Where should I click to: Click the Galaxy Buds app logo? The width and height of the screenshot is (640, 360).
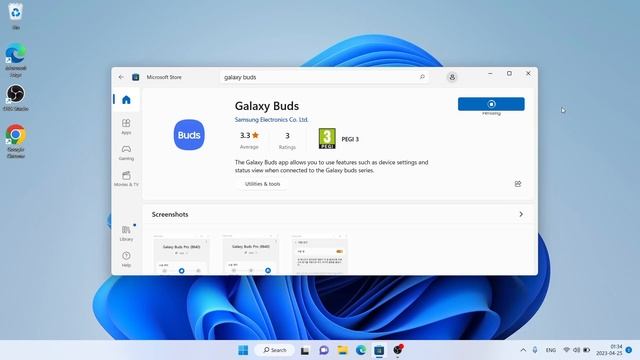(x=189, y=135)
